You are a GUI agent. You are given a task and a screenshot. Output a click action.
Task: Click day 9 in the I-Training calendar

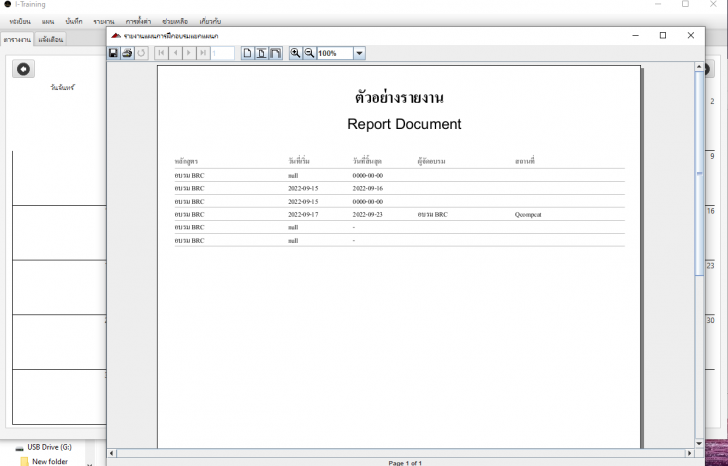click(712, 156)
